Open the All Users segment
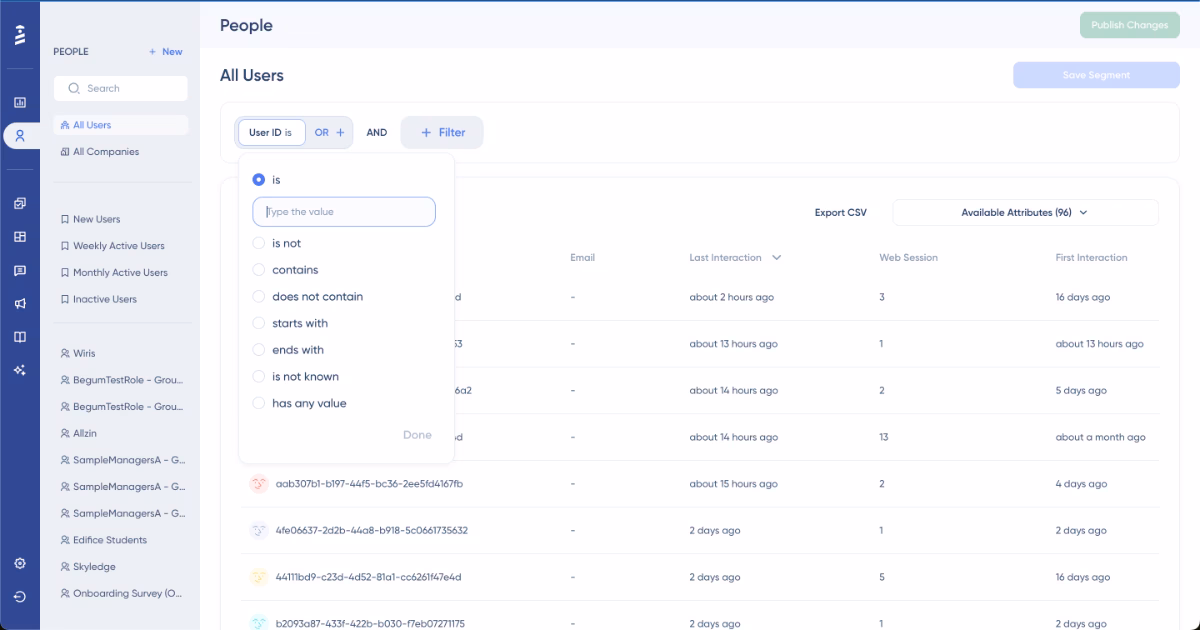The image size is (1200, 630). click(121, 125)
